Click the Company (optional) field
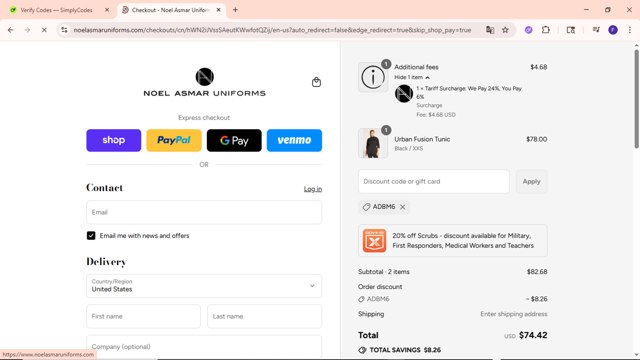 click(x=204, y=347)
